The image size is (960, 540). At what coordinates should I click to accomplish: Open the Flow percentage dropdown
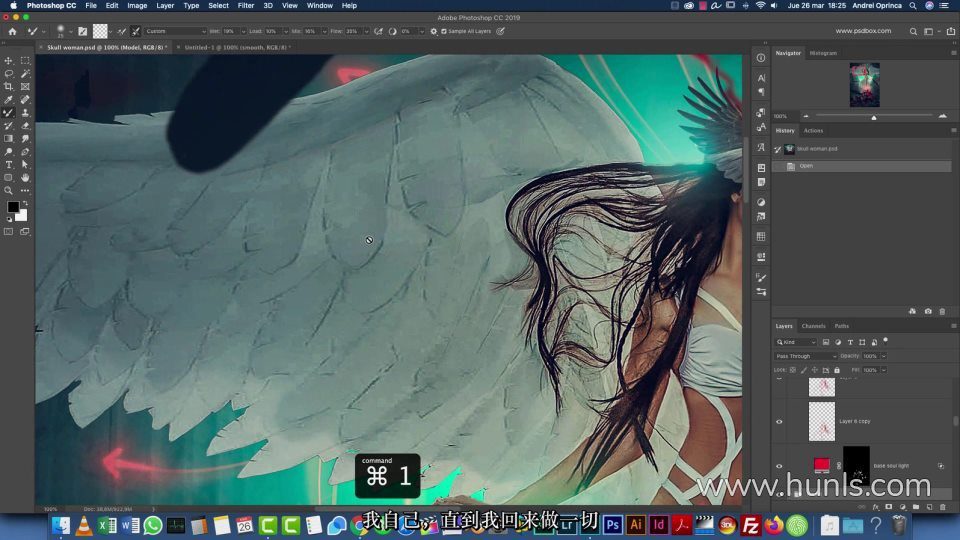[x=367, y=31]
